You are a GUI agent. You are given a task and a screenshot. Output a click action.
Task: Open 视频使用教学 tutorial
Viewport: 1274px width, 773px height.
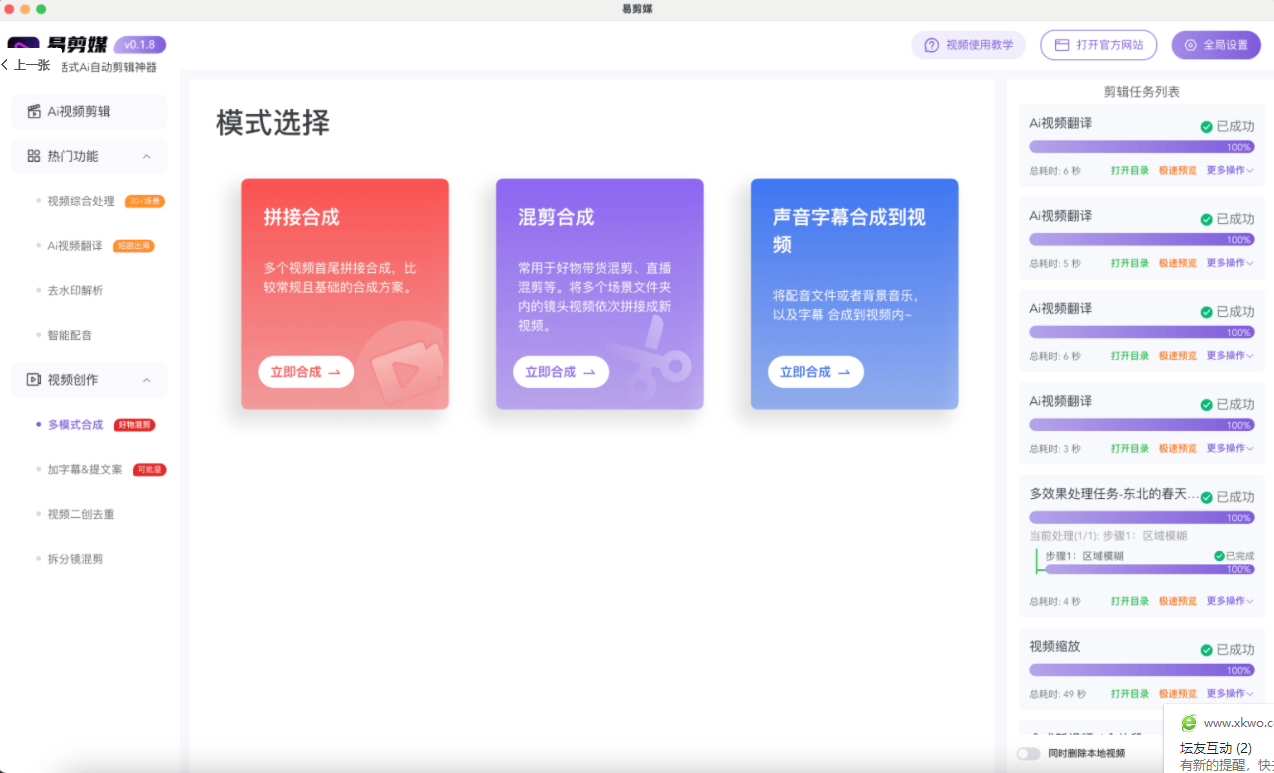tap(967, 45)
